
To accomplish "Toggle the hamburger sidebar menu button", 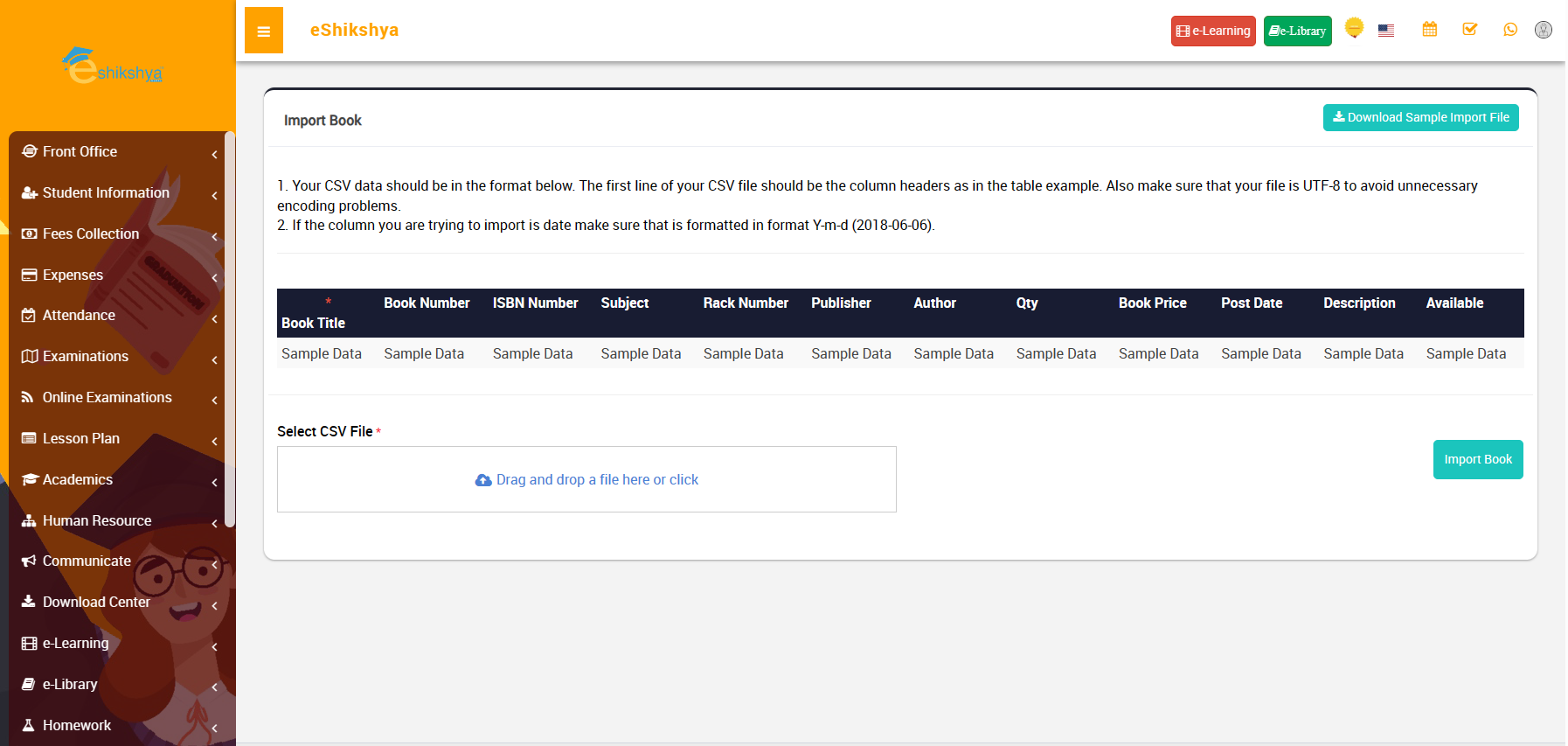I will coord(263,31).
